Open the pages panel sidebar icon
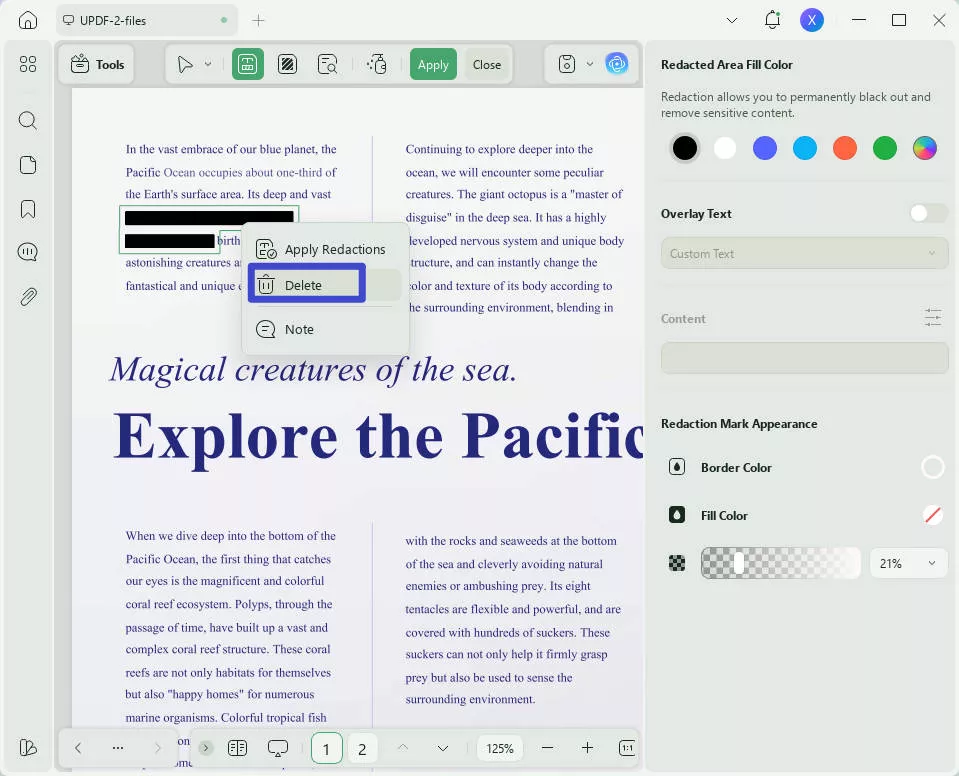Screen dimensions: 959x776 pyautogui.click(x=28, y=165)
